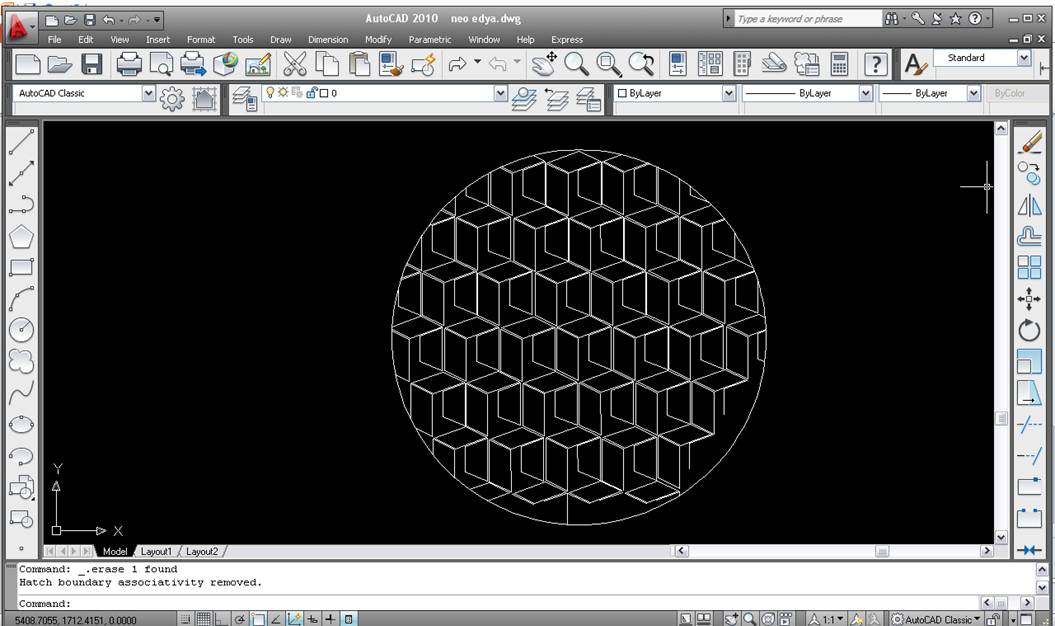Choose the Circle drawing tool
Viewport: 1055px width, 626px height.
(21, 330)
